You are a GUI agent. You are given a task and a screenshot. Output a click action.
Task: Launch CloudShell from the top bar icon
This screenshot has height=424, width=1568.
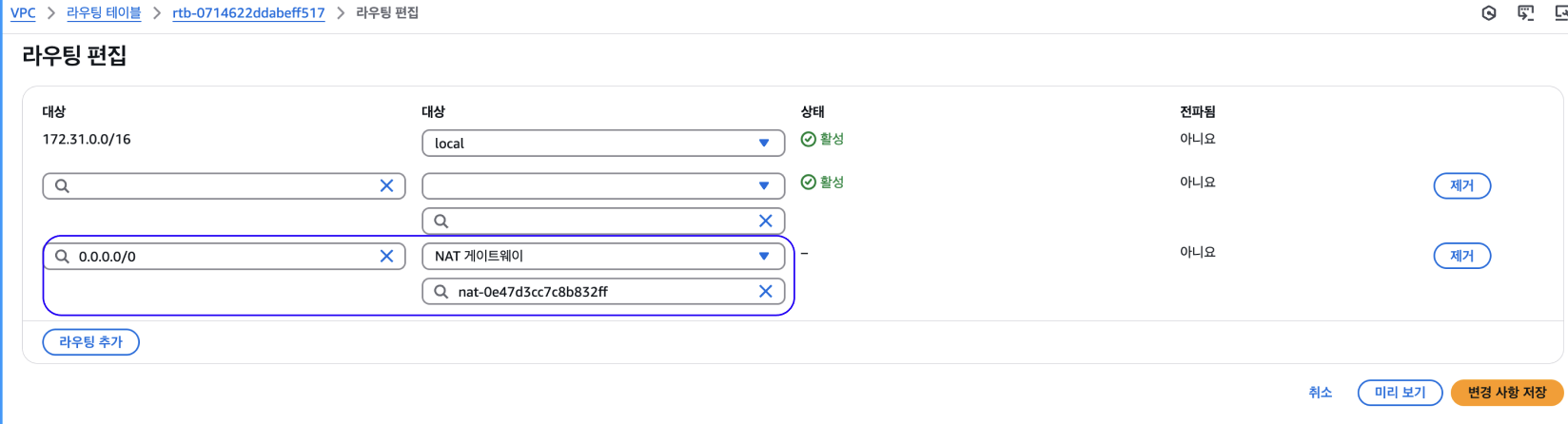1526,13
